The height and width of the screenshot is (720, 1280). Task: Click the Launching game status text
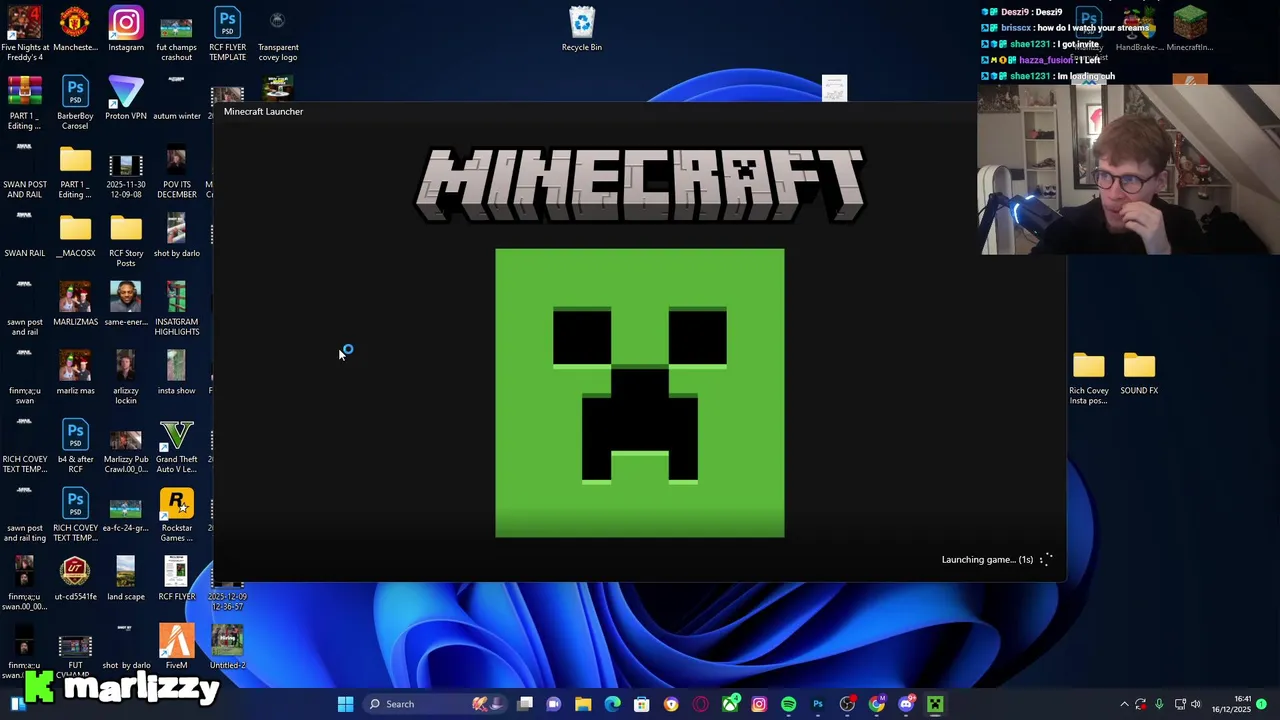987,559
